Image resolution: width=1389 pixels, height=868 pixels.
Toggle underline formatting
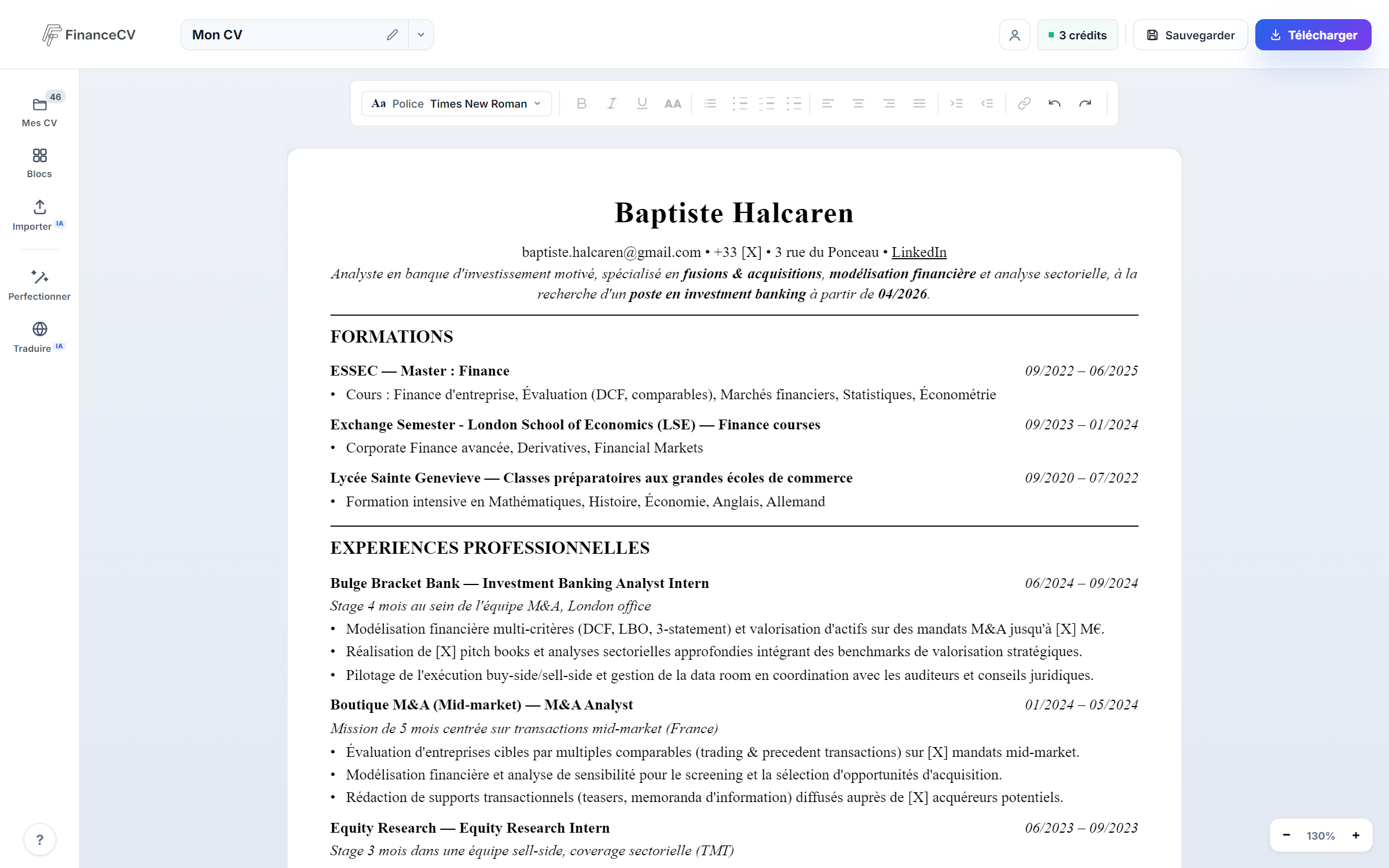[x=642, y=104]
